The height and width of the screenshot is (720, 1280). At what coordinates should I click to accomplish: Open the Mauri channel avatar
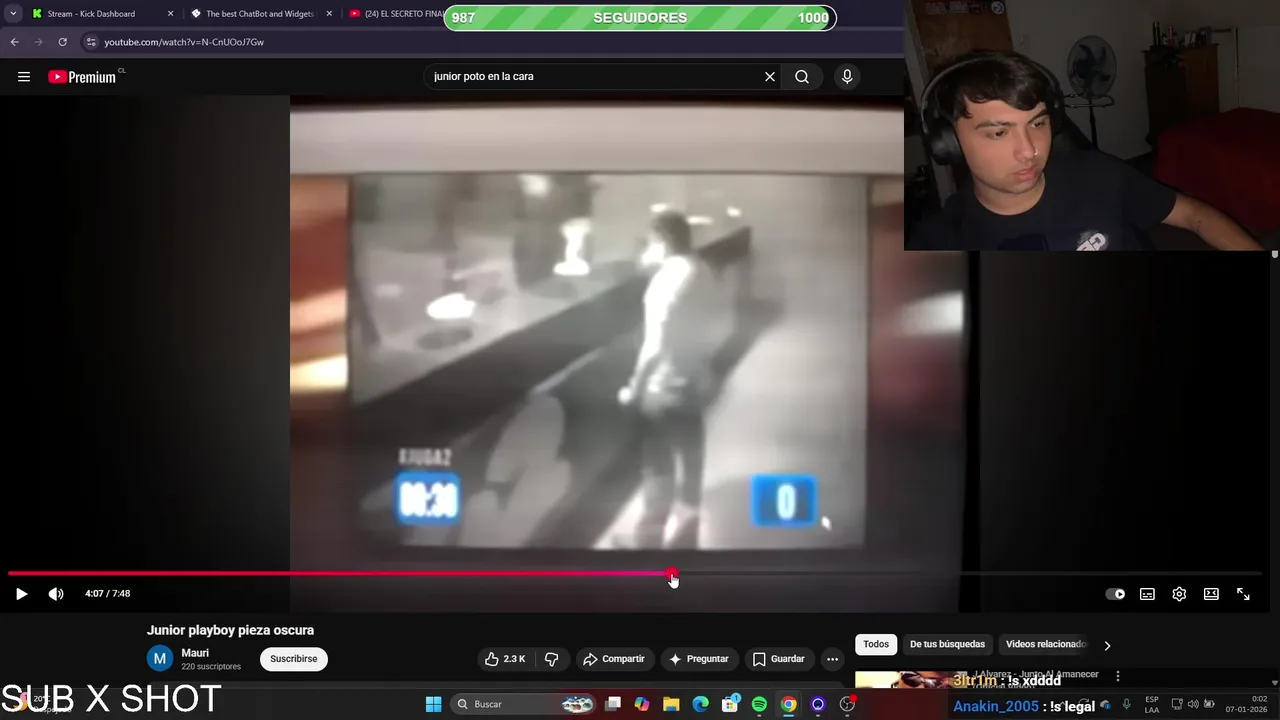pyautogui.click(x=160, y=659)
